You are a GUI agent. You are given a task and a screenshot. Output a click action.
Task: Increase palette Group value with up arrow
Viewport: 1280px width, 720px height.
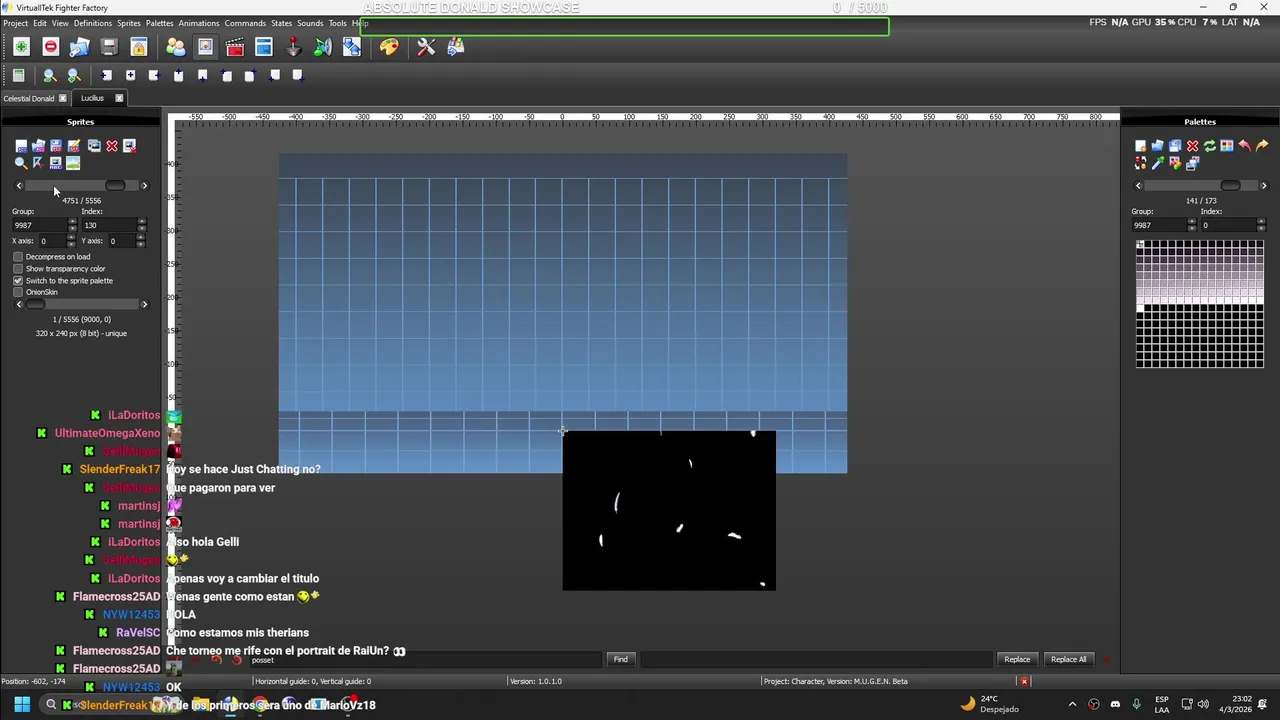pos(1191,222)
